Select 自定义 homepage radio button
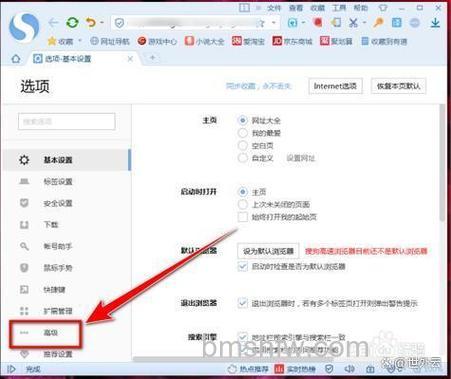The image size is (451, 379). click(243, 158)
